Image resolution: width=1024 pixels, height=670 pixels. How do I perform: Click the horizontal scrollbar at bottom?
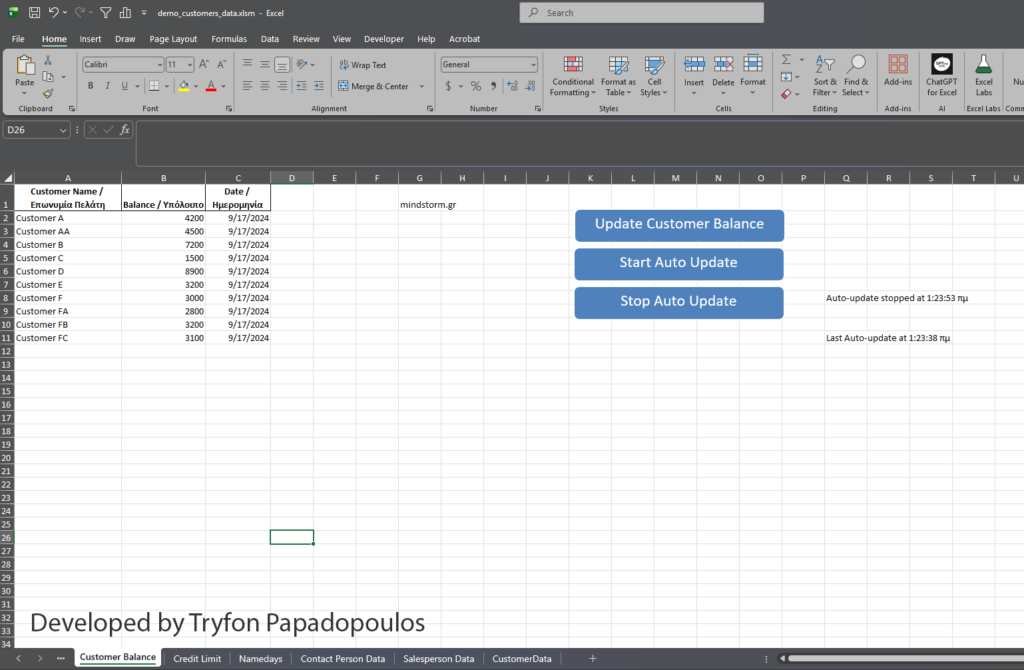click(x=904, y=658)
